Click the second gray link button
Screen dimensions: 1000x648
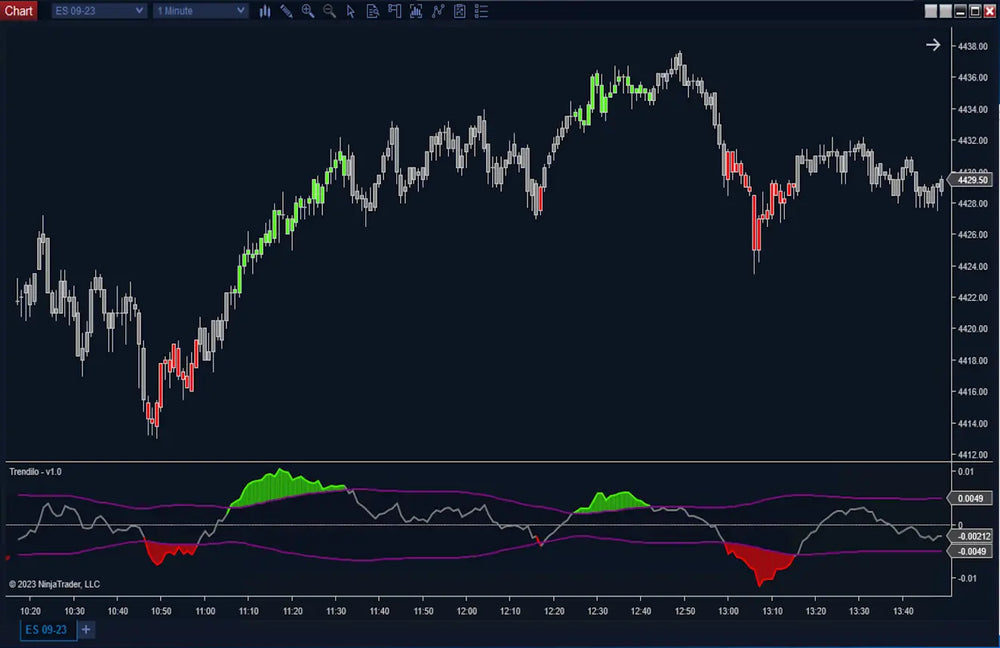pyautogui.click(x=946, y=11)
